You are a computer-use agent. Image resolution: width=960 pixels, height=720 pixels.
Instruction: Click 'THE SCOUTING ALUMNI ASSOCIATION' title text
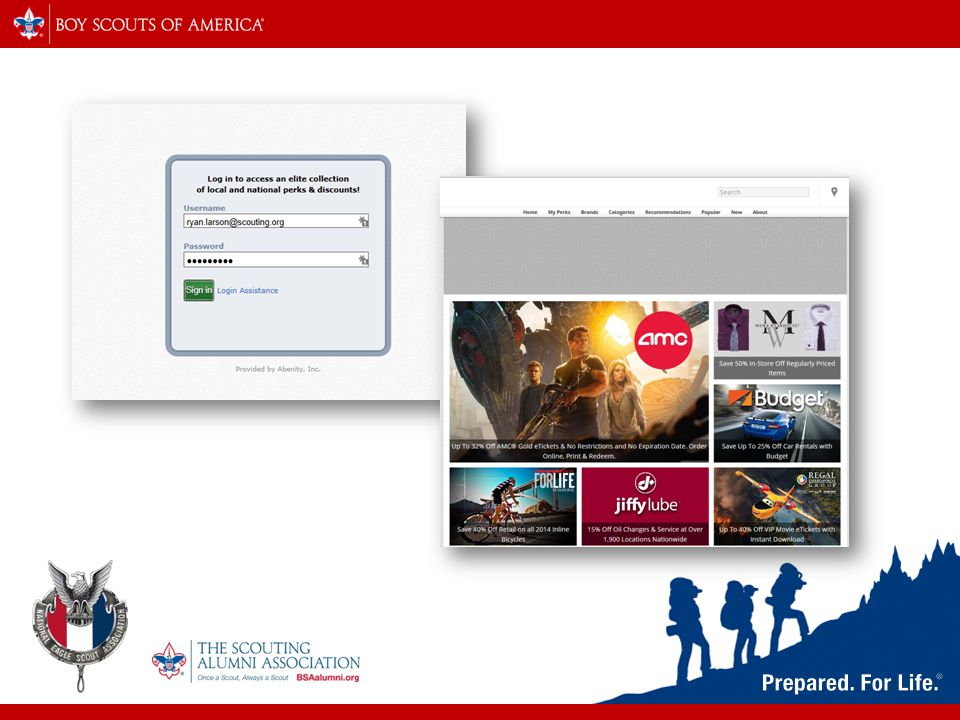pos(279,655)
